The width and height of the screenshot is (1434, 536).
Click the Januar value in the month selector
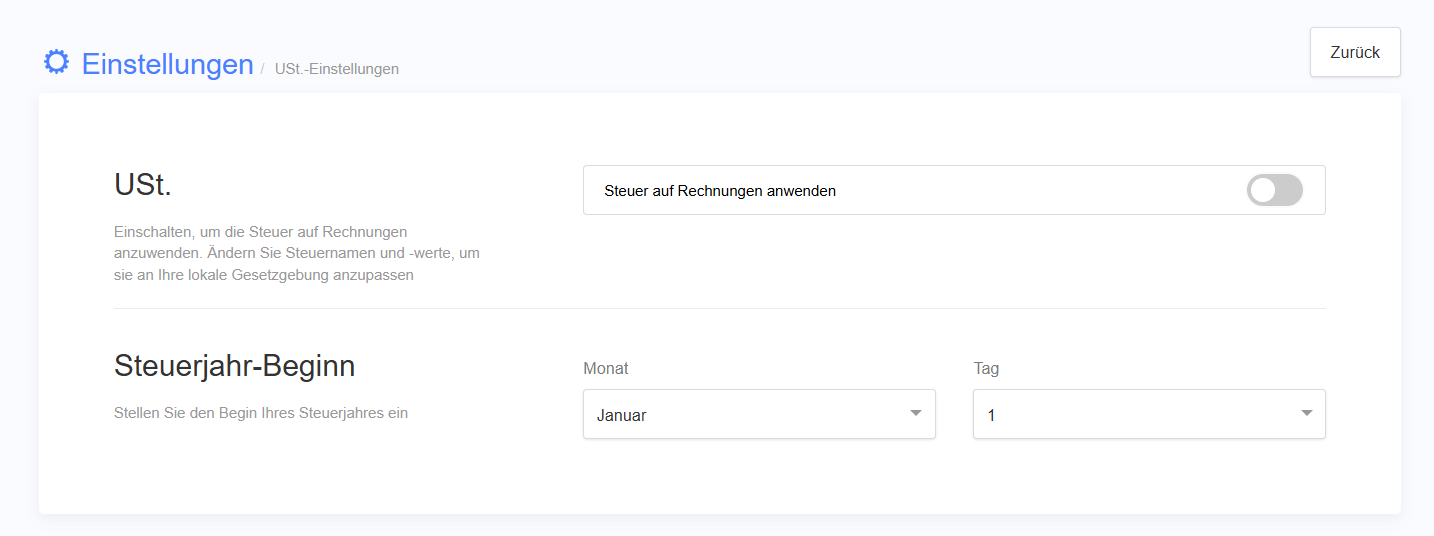[x=622, y=415]
